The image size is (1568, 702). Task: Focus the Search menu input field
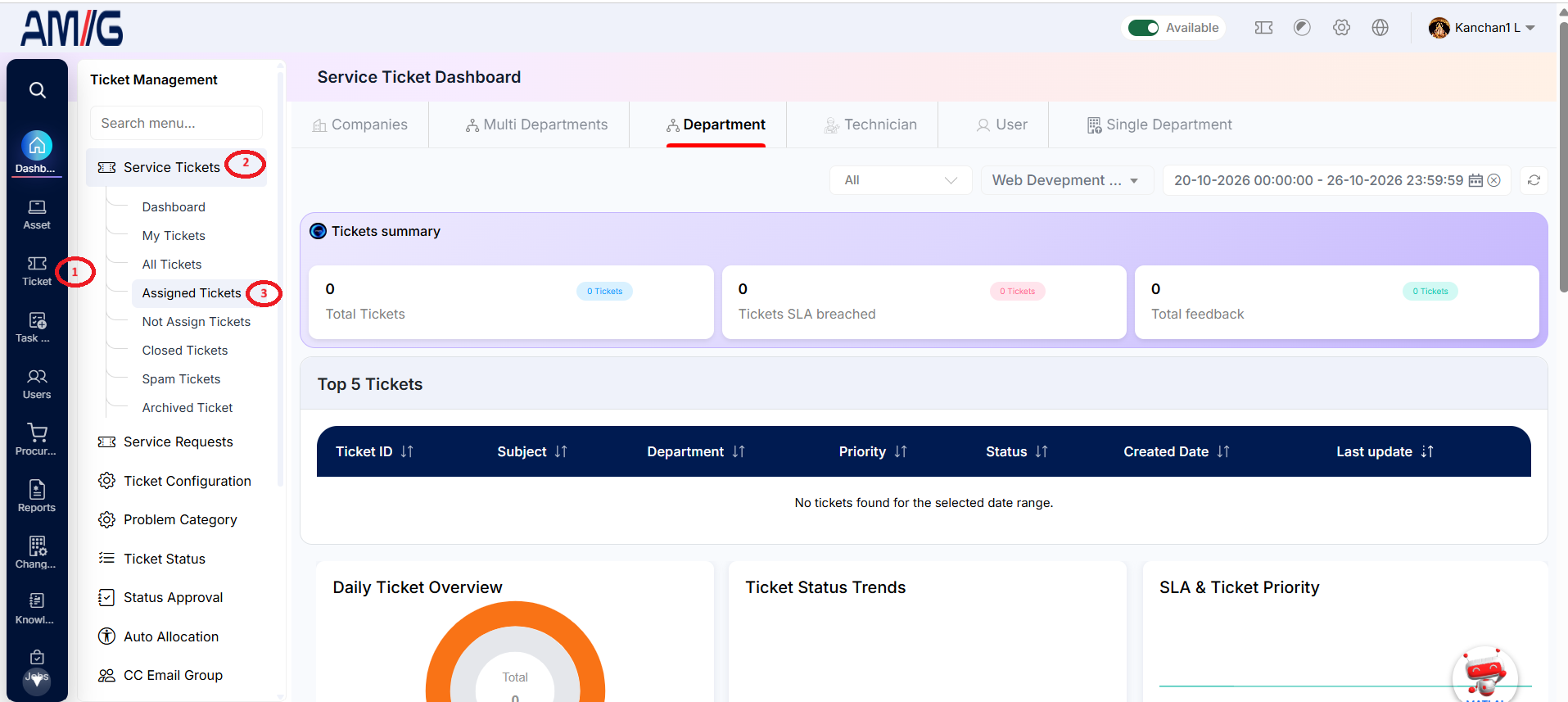pos(176,123)
